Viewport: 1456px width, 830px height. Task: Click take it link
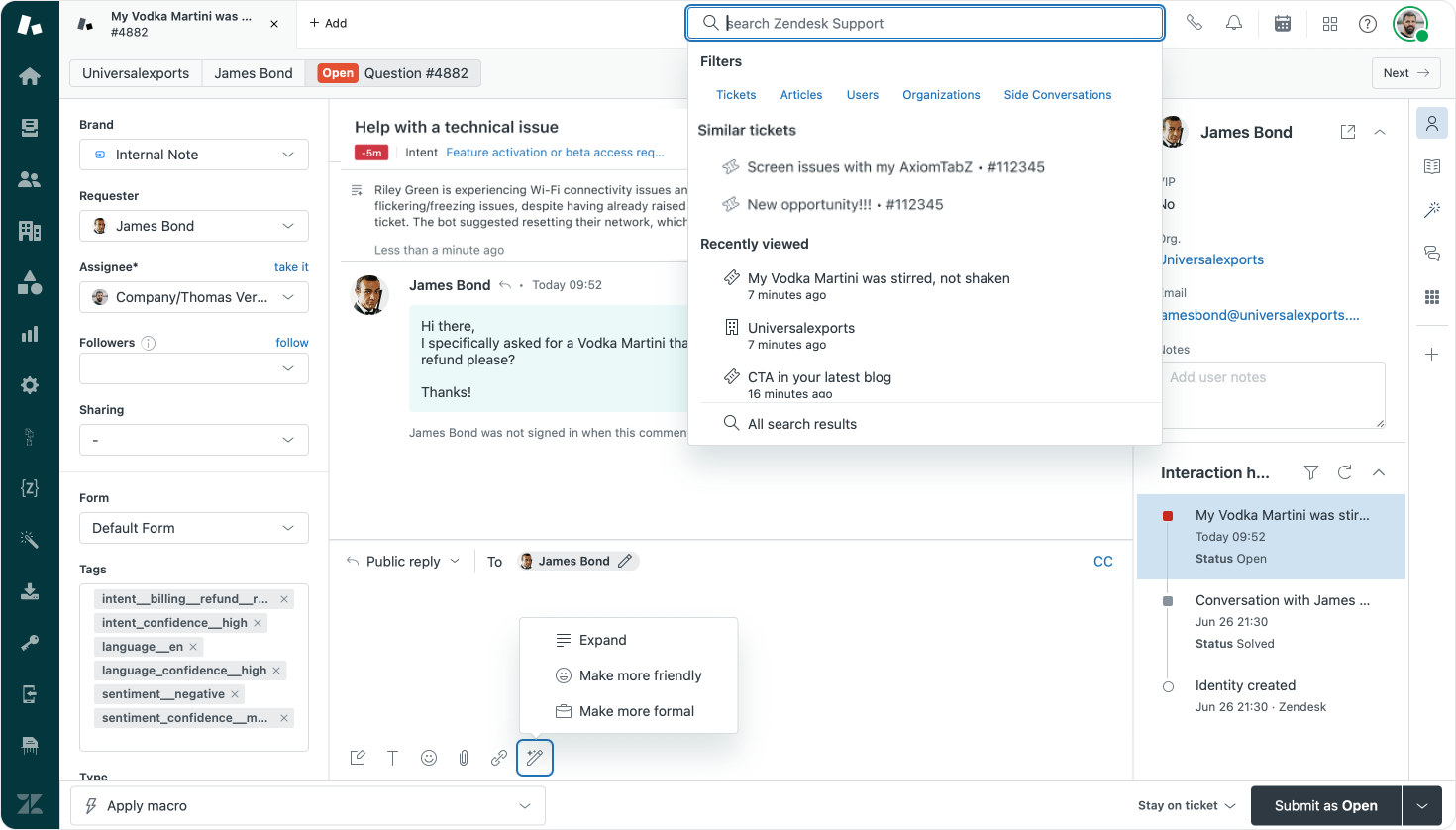coord(291,267)
